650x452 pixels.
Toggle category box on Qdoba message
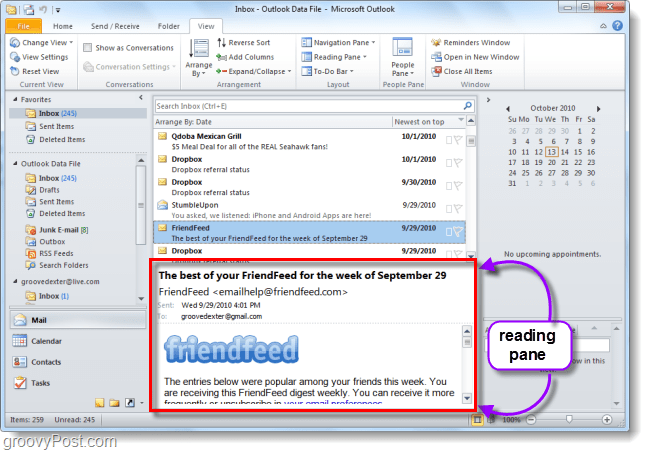click(449, 140)
